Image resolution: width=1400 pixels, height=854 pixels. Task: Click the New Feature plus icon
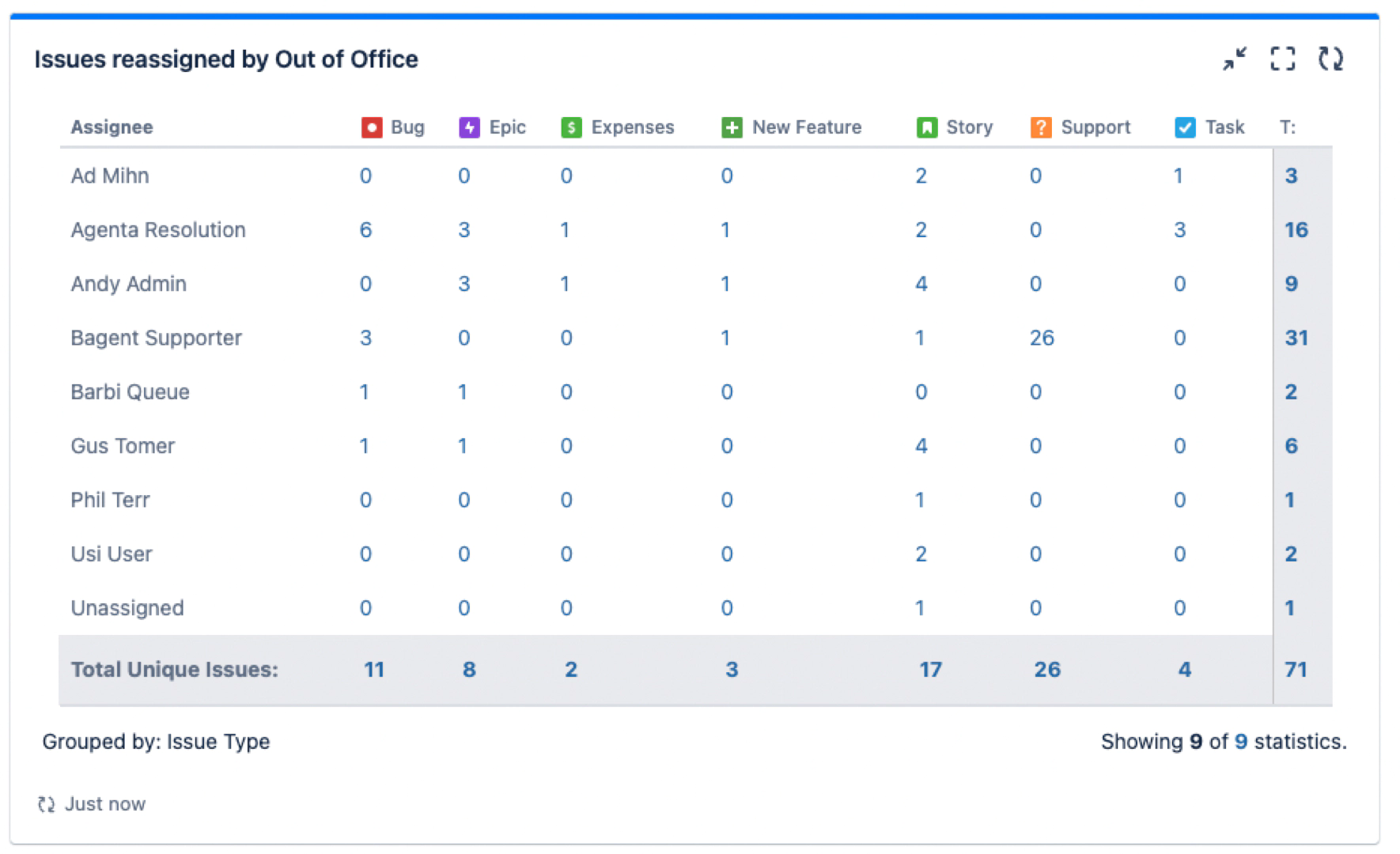(732, 127)
